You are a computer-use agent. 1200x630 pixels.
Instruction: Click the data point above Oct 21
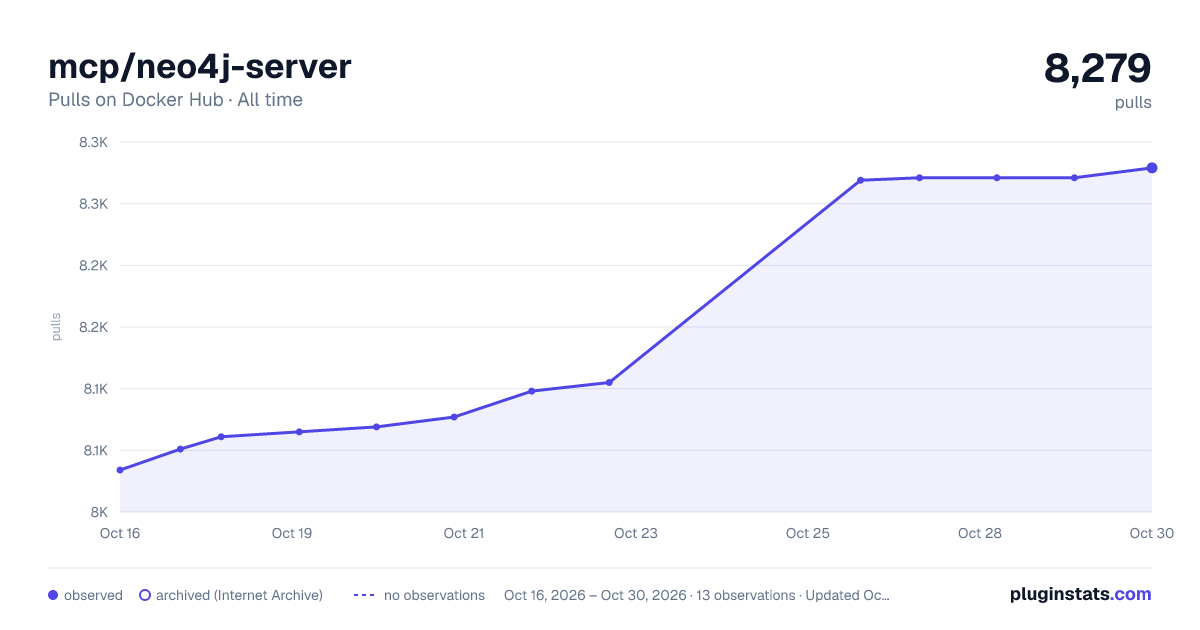click(x=454, y=417)
